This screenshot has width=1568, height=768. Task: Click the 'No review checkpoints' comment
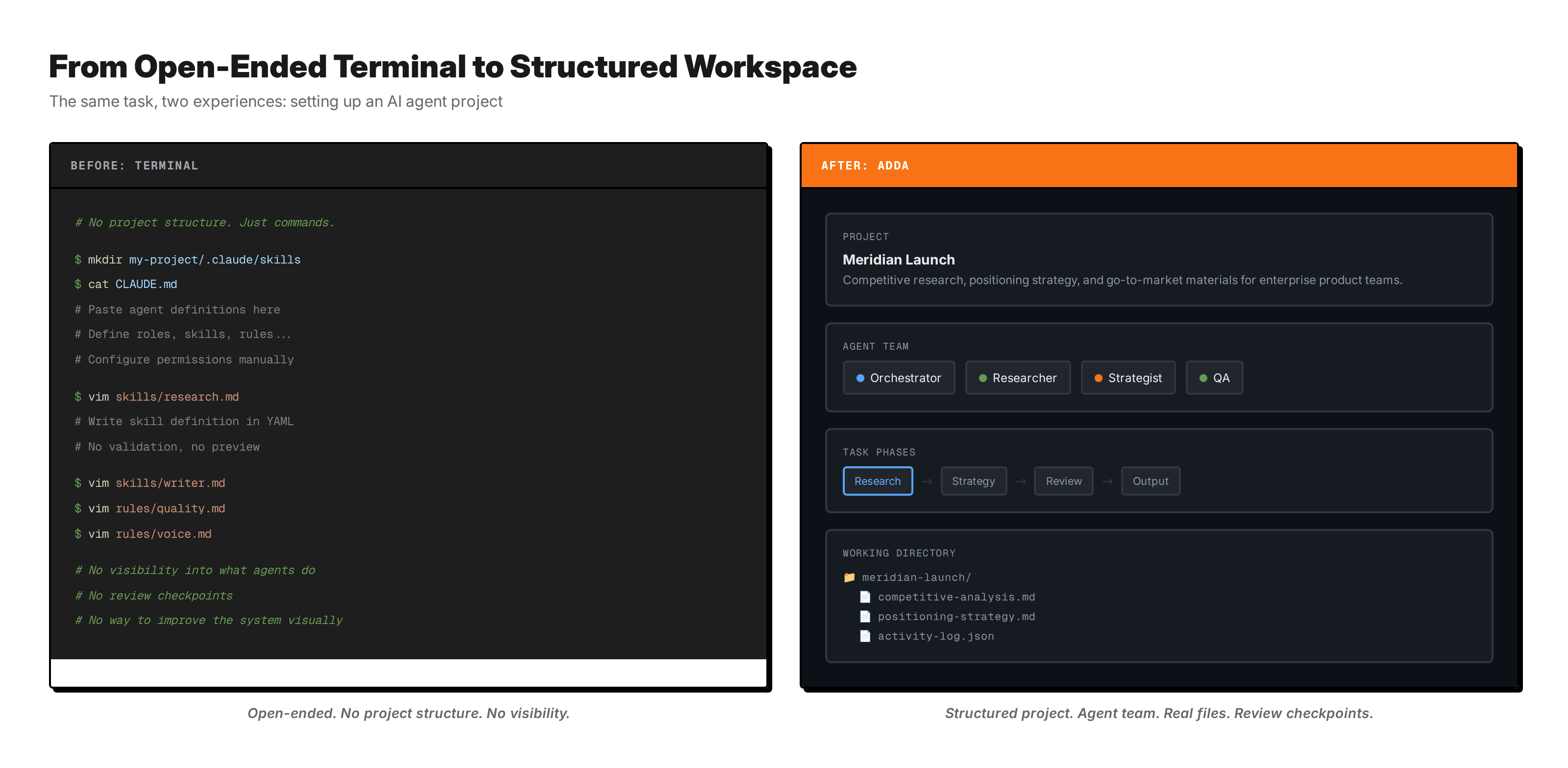[153, 595]
